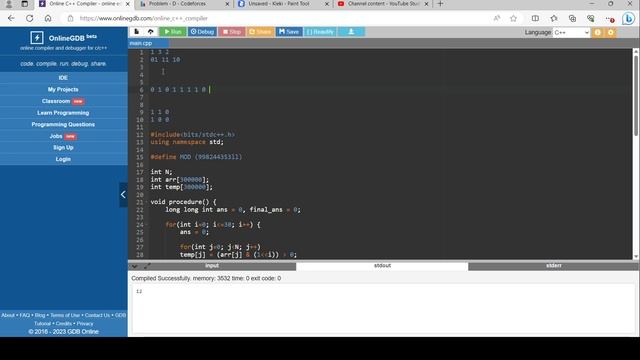The height and width of the screenshot is (360, 640).
Task: Open the browser favorites list icon
Action: point(554,18)
